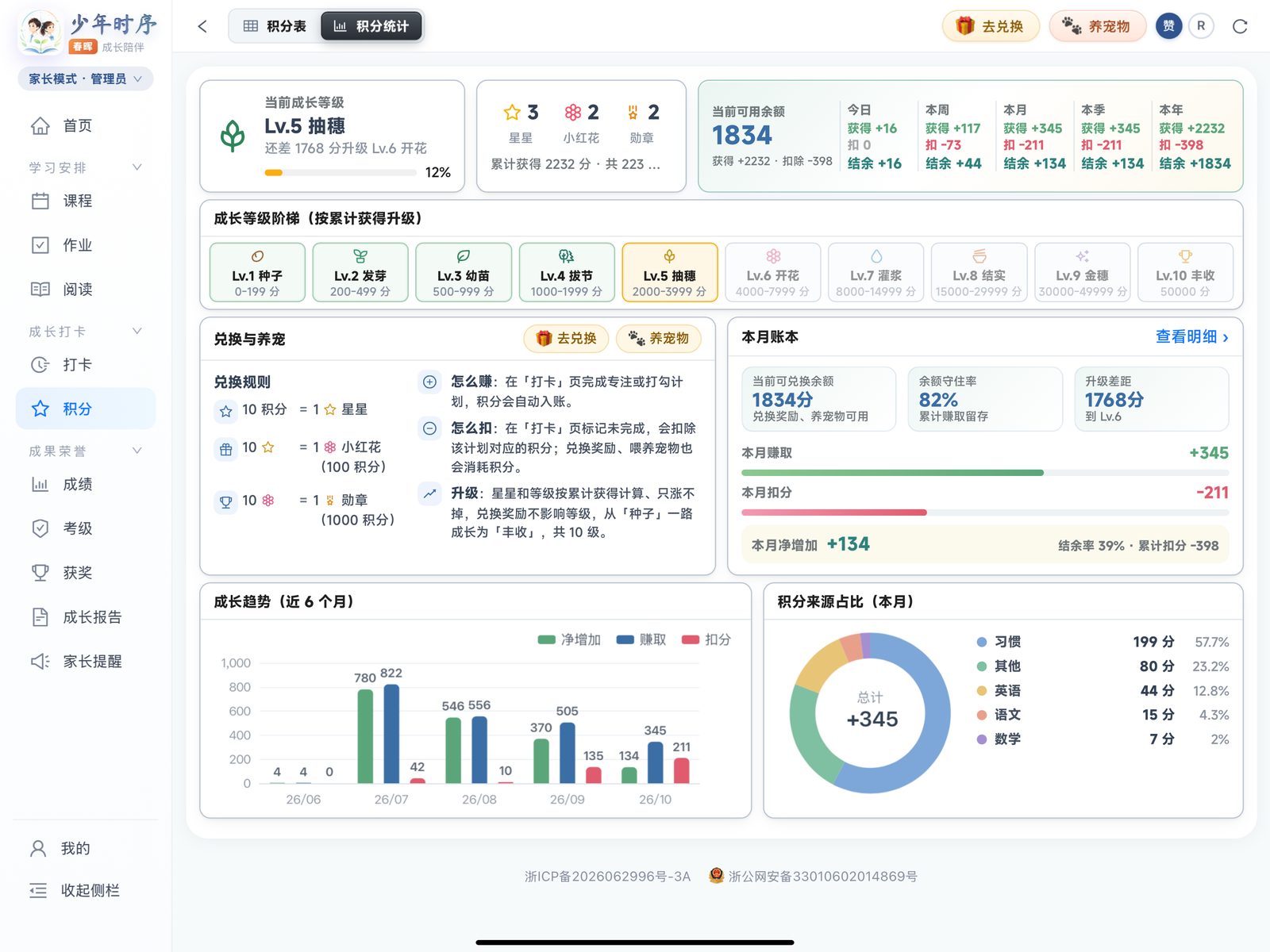Switch to the 积分统计 tab
Viewport: 1270px width, 952px height.
tap(371, 26)
